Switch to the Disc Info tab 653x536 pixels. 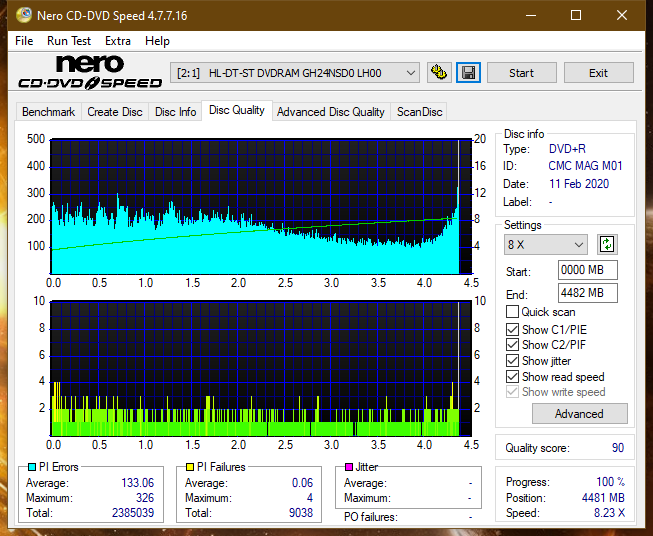[175, 112]
